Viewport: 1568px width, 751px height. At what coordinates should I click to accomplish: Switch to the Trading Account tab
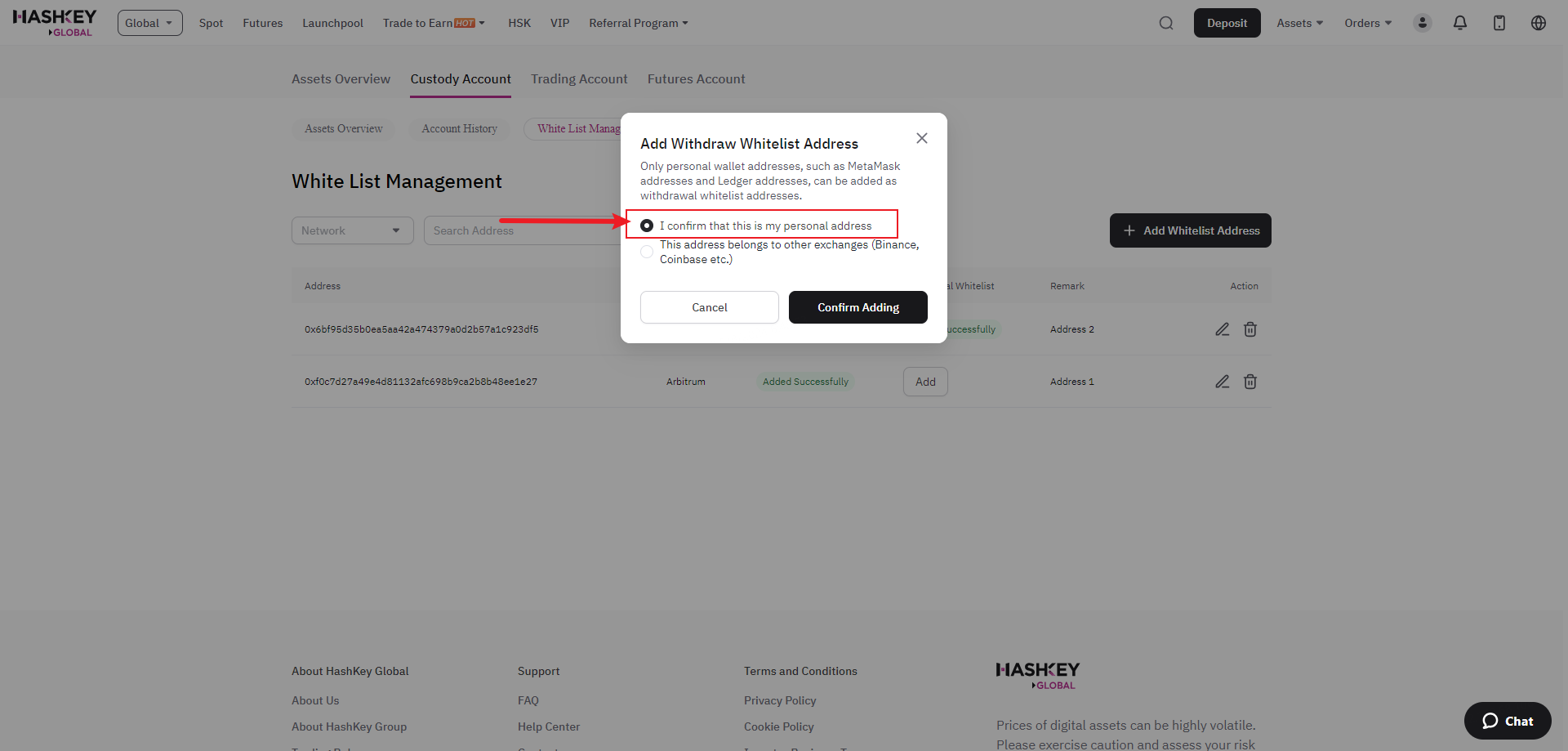(579, 78)
